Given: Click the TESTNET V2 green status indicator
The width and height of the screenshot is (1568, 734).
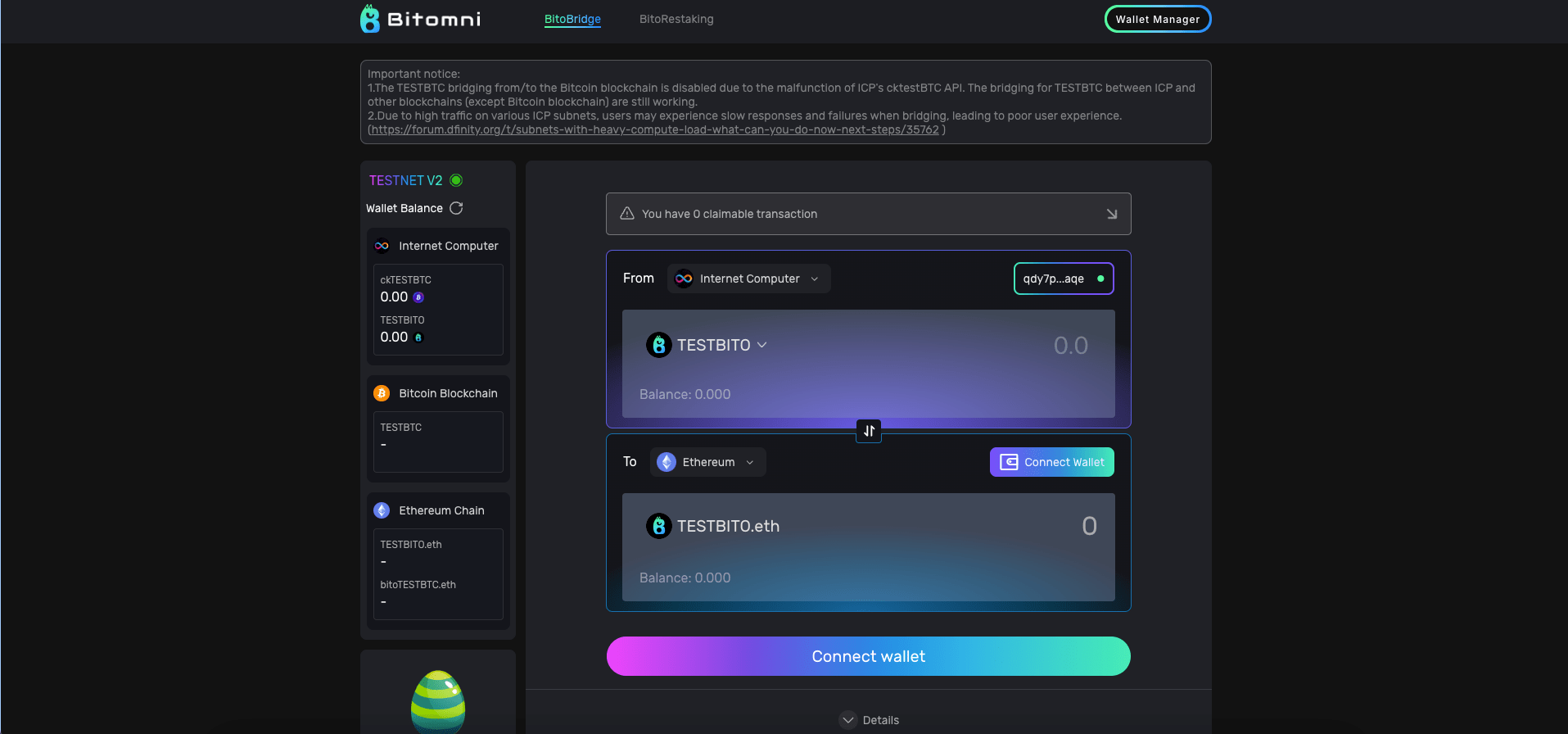Looking at the screenshot, I should tap(456, 180).
